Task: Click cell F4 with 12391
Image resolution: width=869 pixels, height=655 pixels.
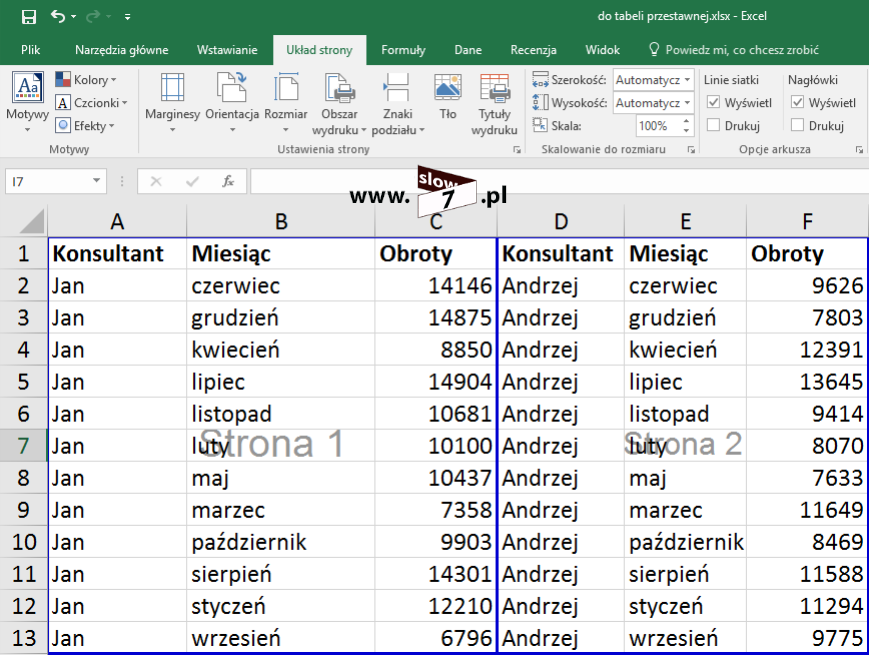Action: [x=807, y=350]
